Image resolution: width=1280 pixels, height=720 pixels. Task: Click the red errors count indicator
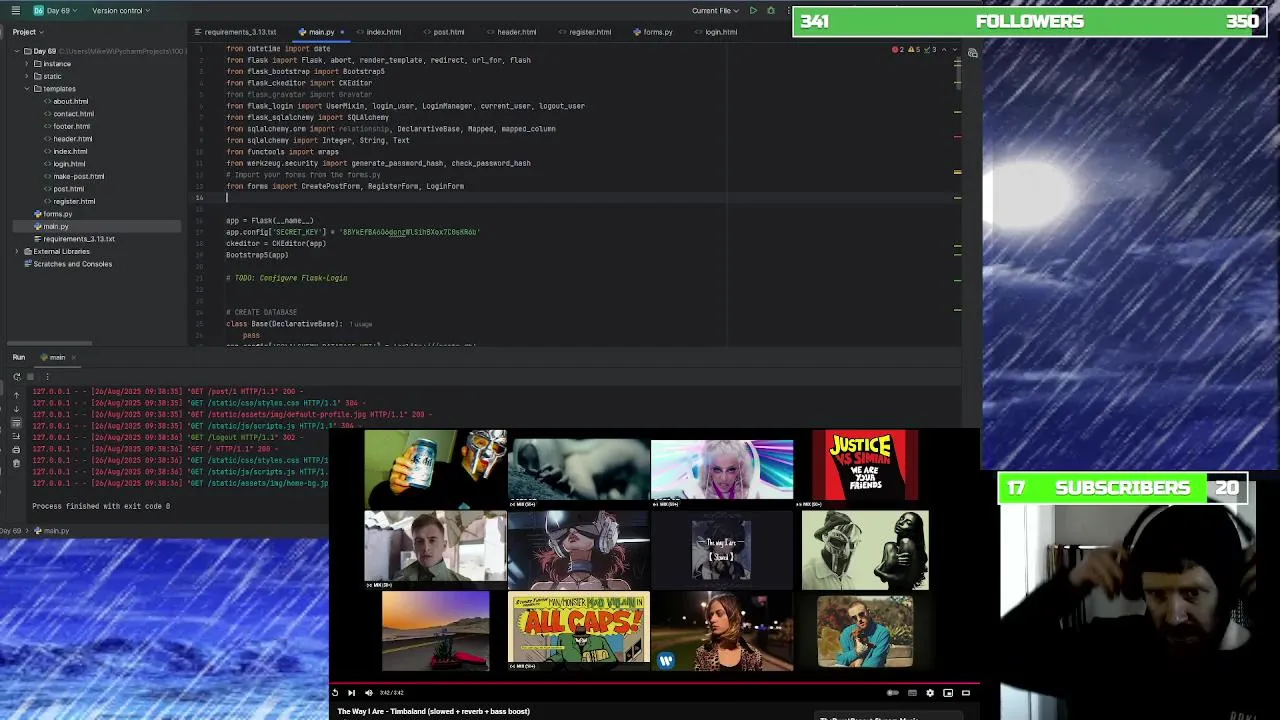tap(897, 49)
